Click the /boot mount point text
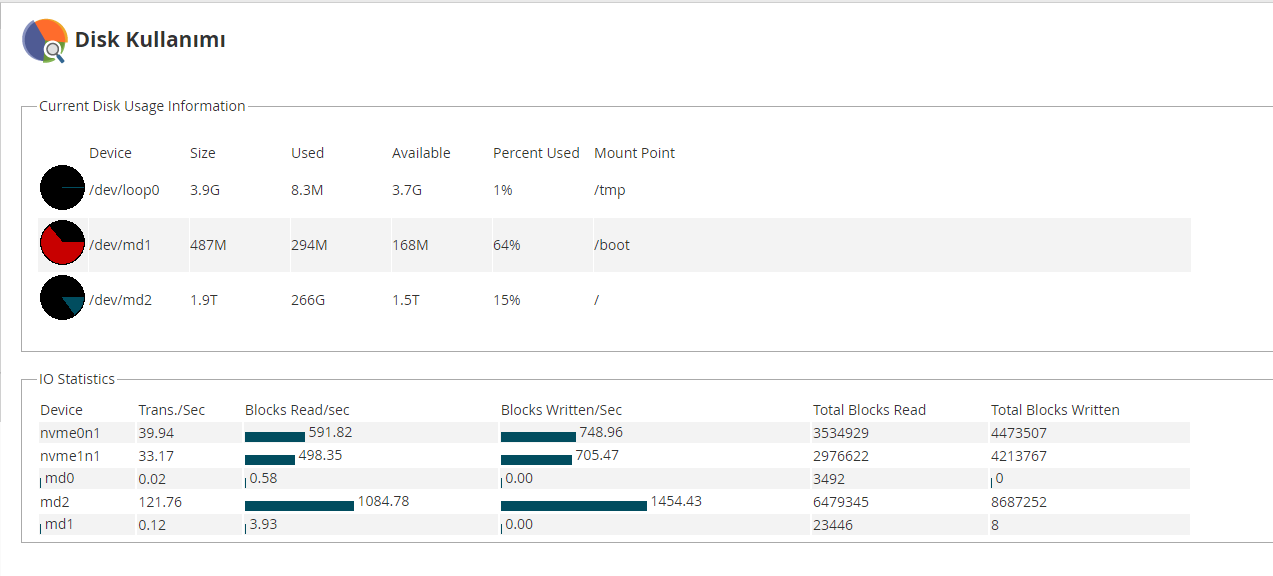This screenshot has height=576, width=1273. [612, 245]
